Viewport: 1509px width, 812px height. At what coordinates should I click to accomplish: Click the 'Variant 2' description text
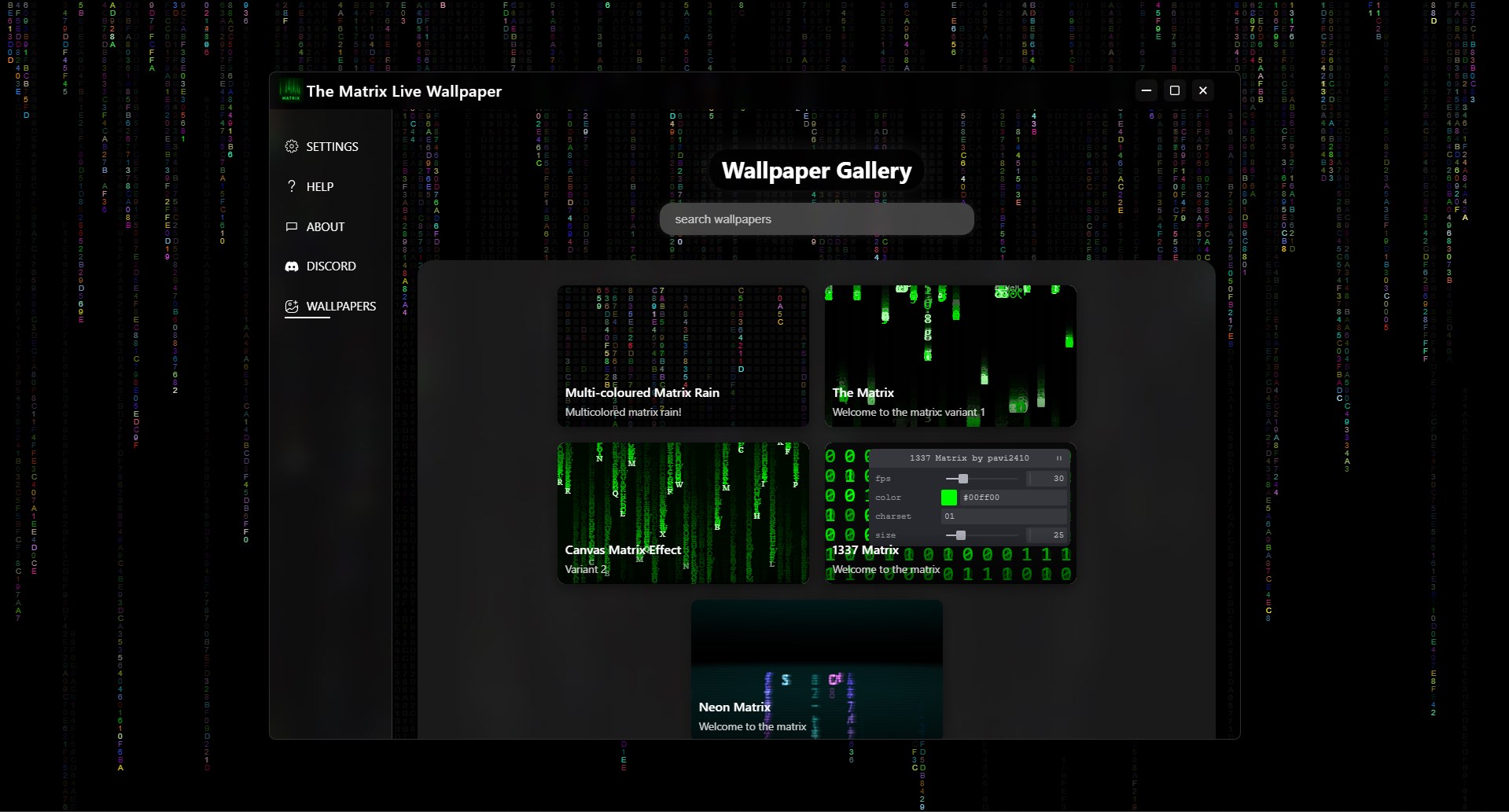586,569
